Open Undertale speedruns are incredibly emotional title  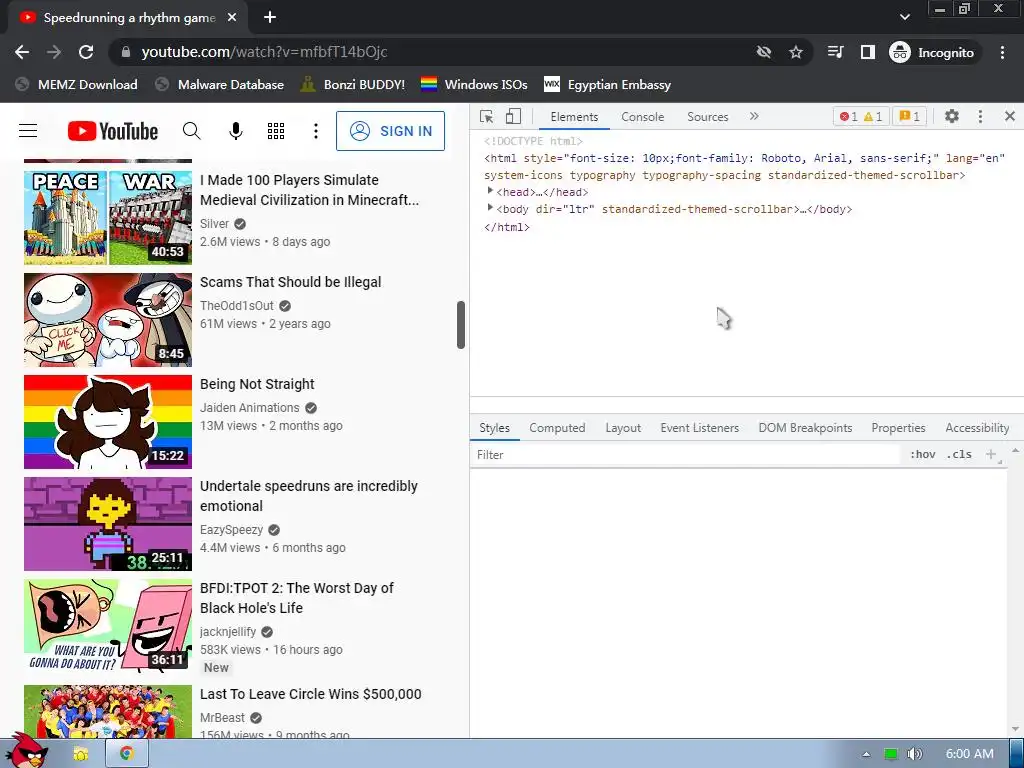(x=309, y=496)
